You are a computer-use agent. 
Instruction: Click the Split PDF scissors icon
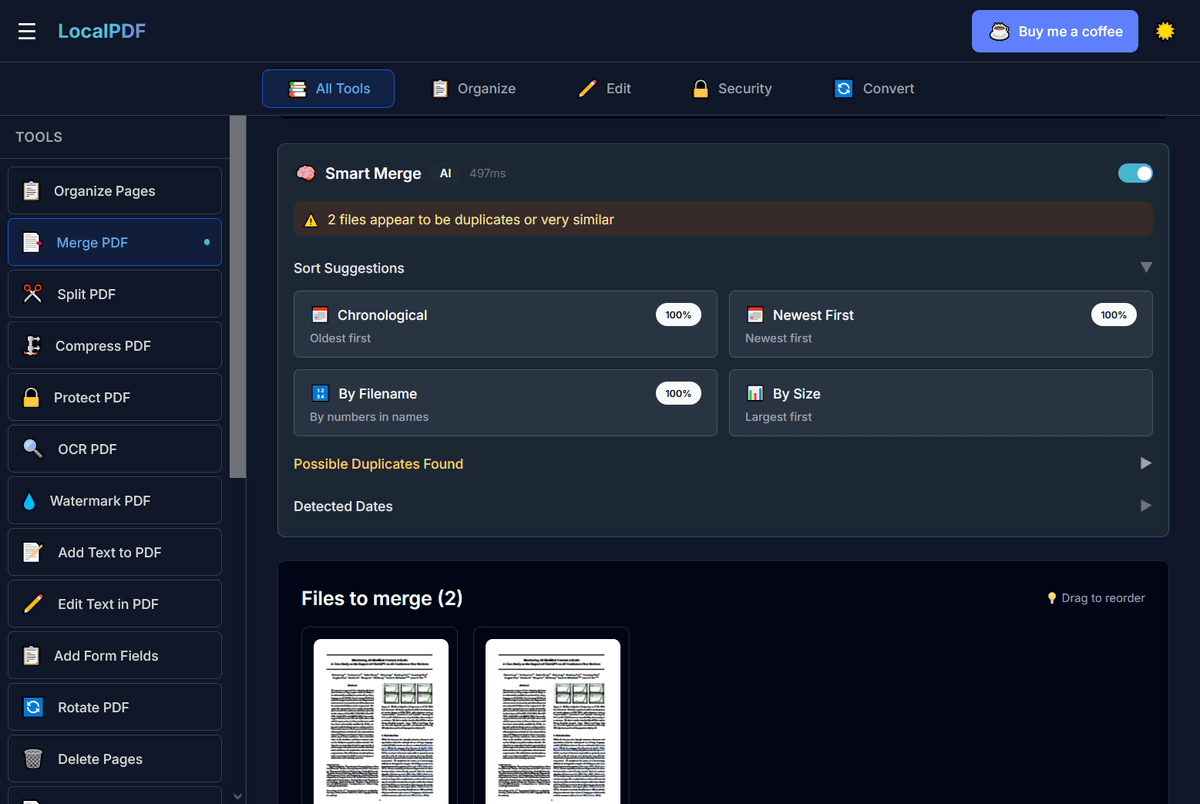(33, 294)
